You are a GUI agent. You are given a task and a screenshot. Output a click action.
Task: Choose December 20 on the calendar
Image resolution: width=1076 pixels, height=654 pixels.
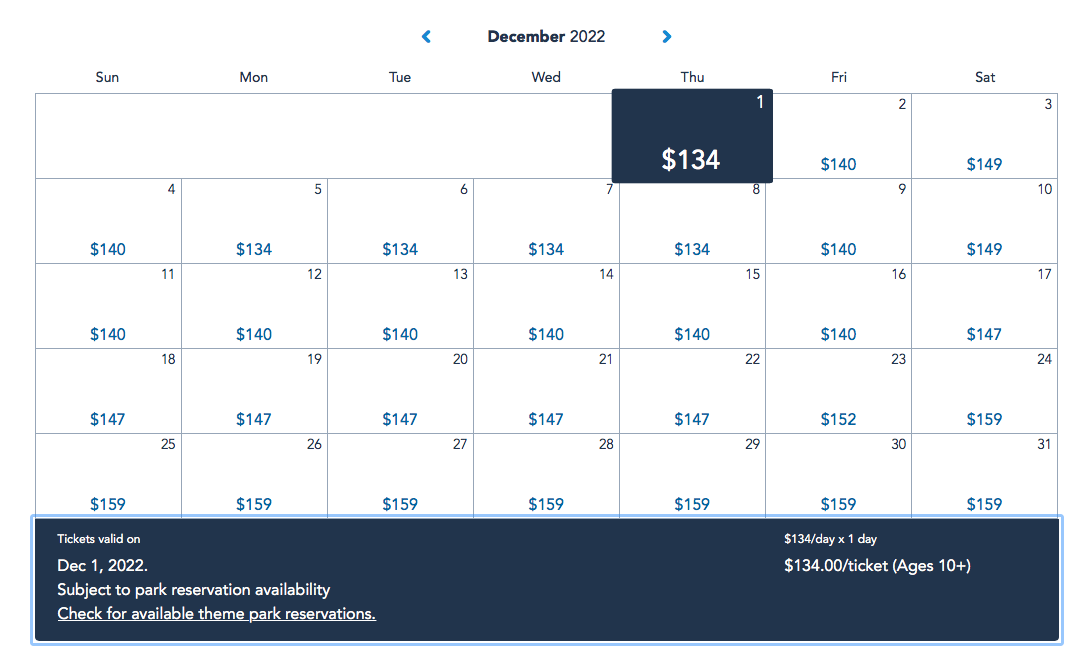400,391
